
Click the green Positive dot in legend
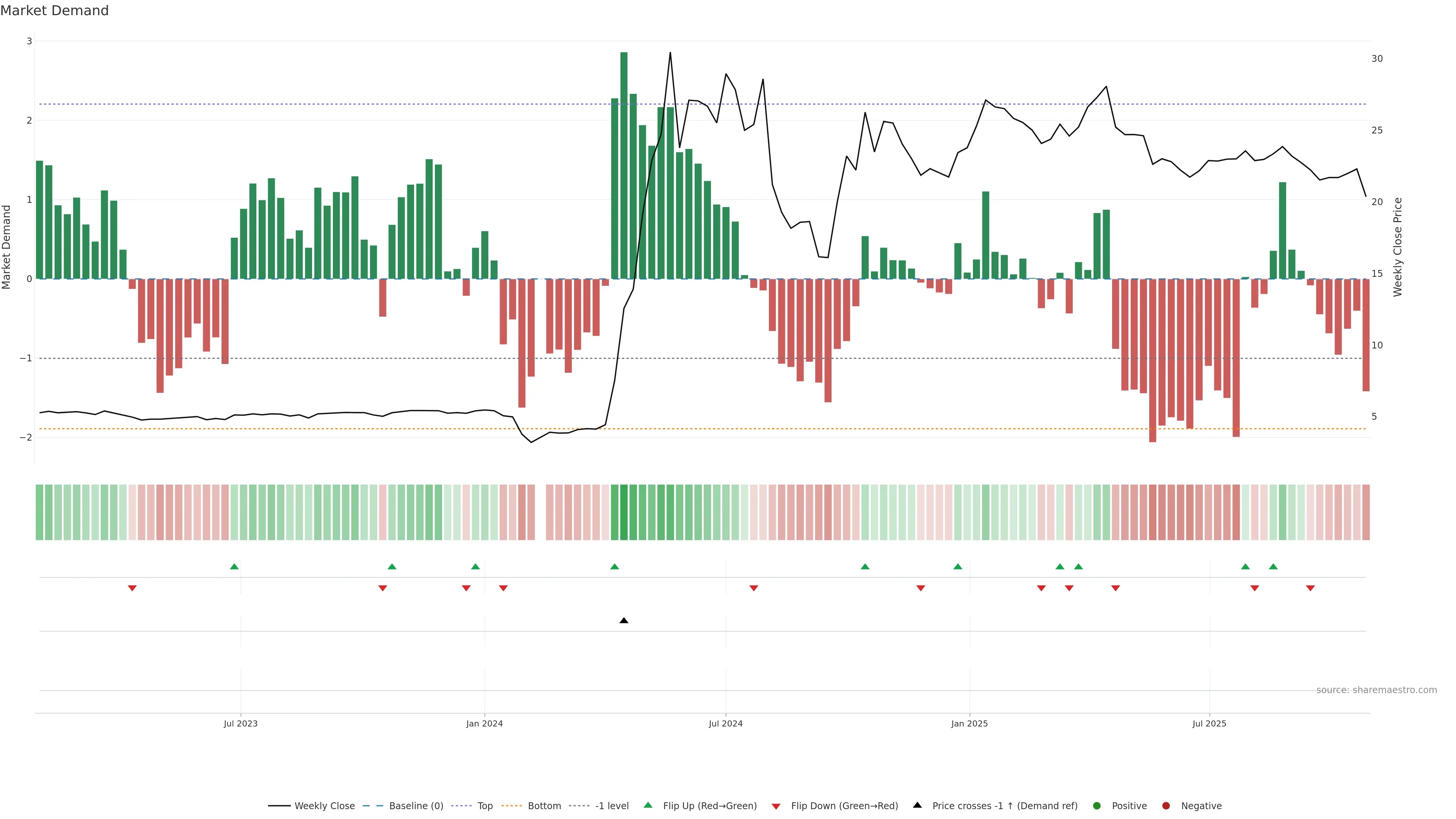1097,806
